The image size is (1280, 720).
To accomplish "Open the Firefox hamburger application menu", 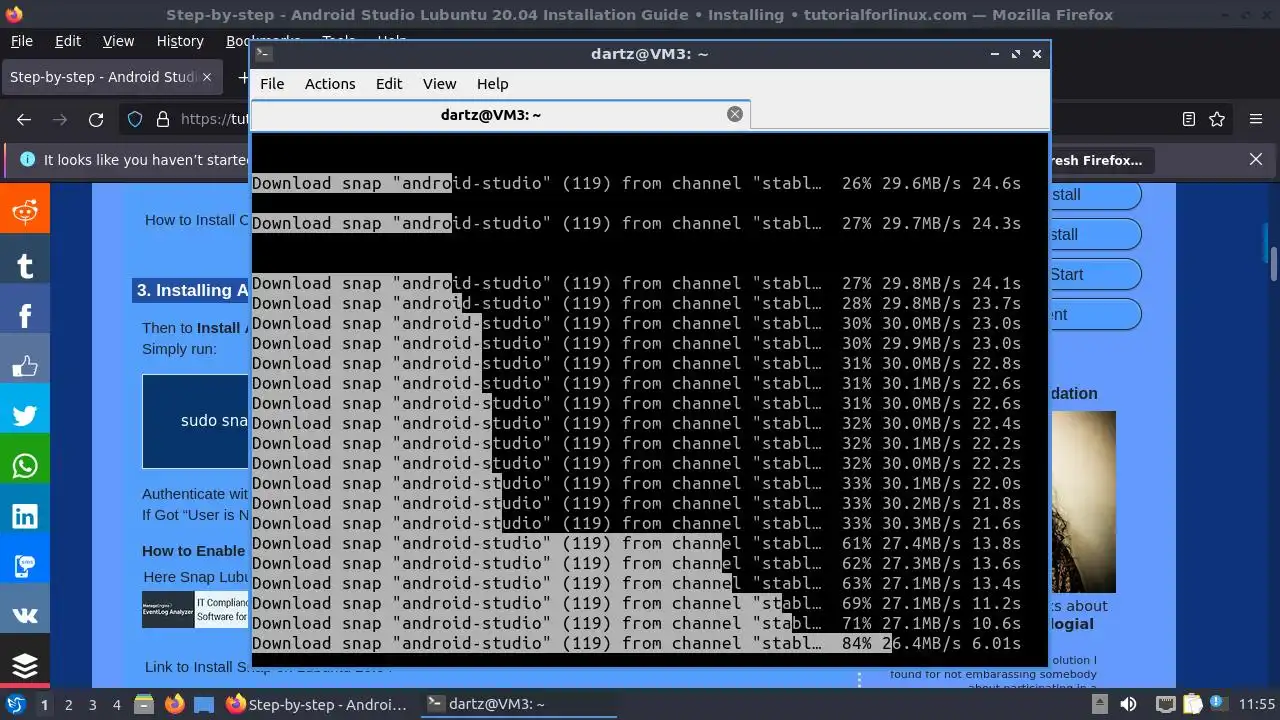I will (1256, 119).
